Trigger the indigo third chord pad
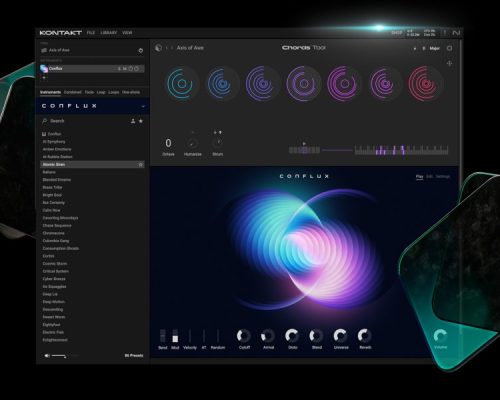 (x=263, y=84)
